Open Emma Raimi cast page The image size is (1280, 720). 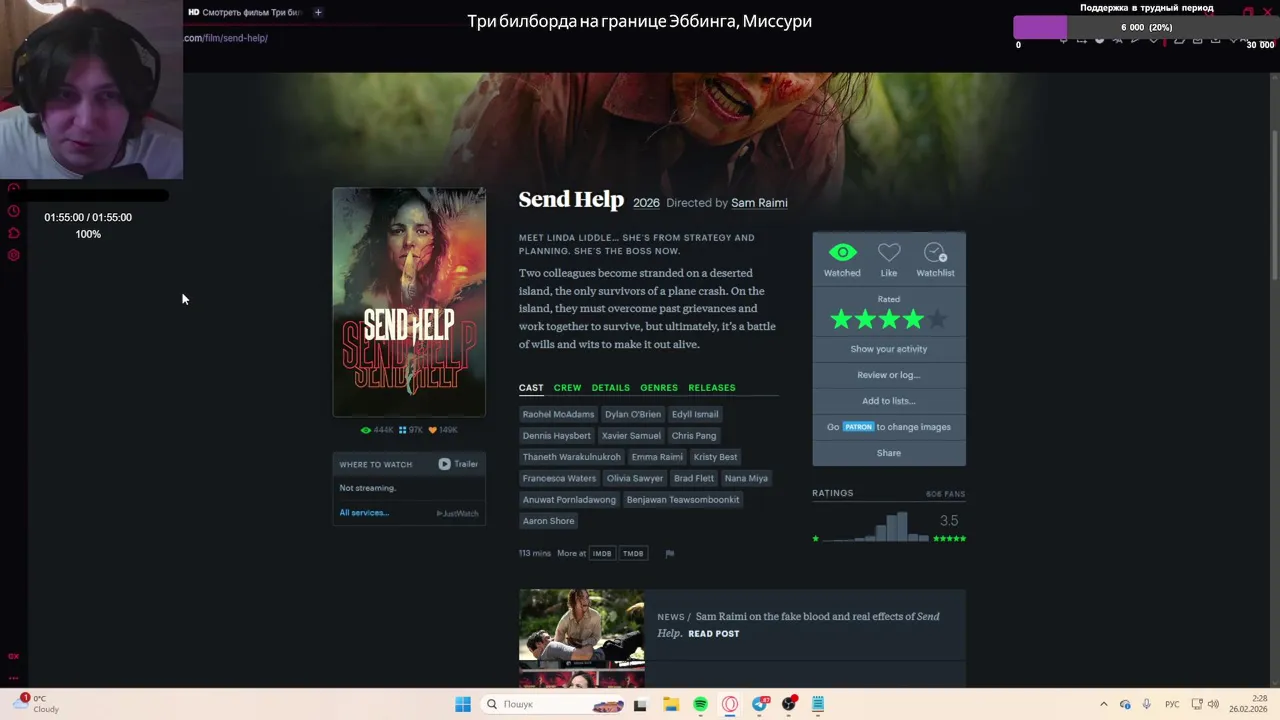657,457
